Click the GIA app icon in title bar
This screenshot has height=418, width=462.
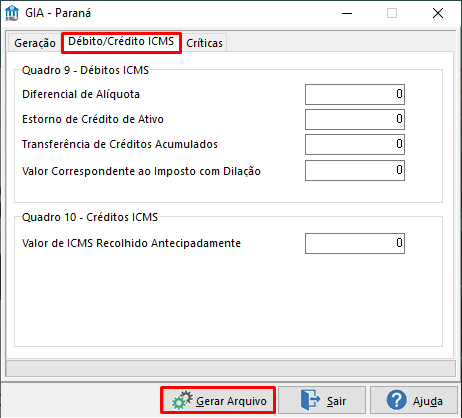(12, 13)
